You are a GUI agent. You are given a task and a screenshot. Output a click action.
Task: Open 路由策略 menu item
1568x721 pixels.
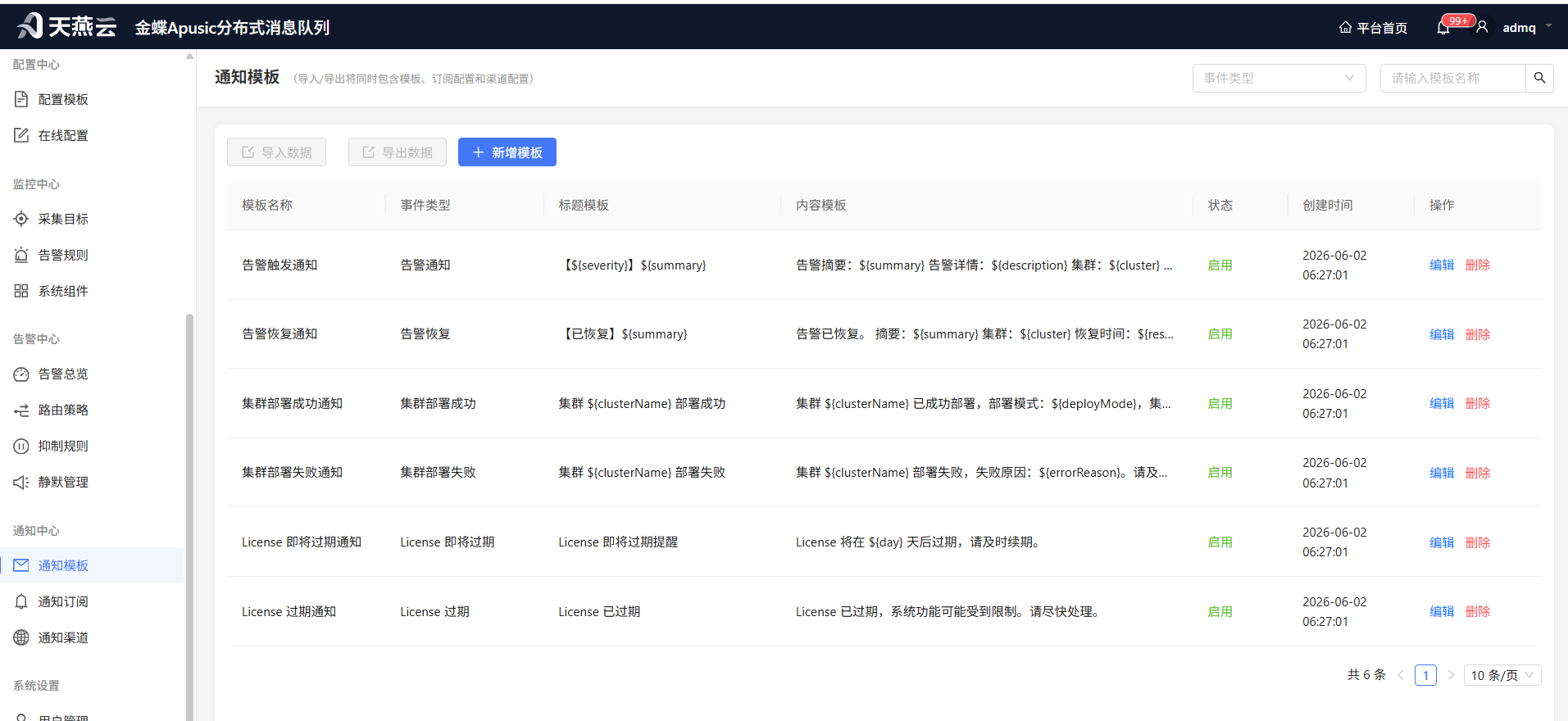pyautogui.click(x=92, y=410)
